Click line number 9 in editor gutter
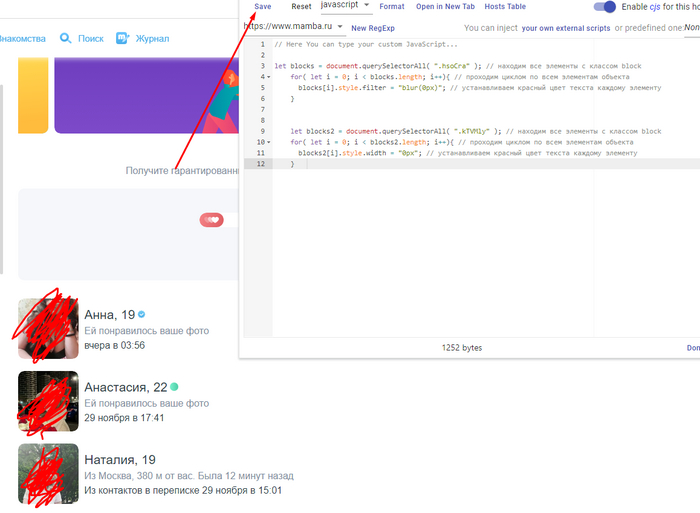Image resolution: width=700 pixels, height=513 pixels. 263,131
